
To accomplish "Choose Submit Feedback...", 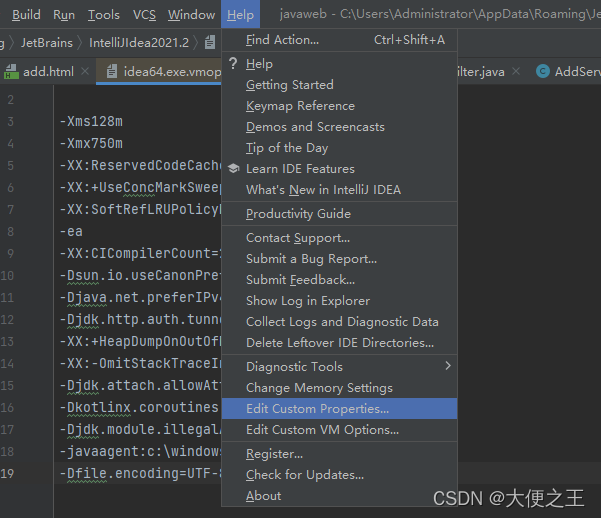I will click(x=340, y=280).
